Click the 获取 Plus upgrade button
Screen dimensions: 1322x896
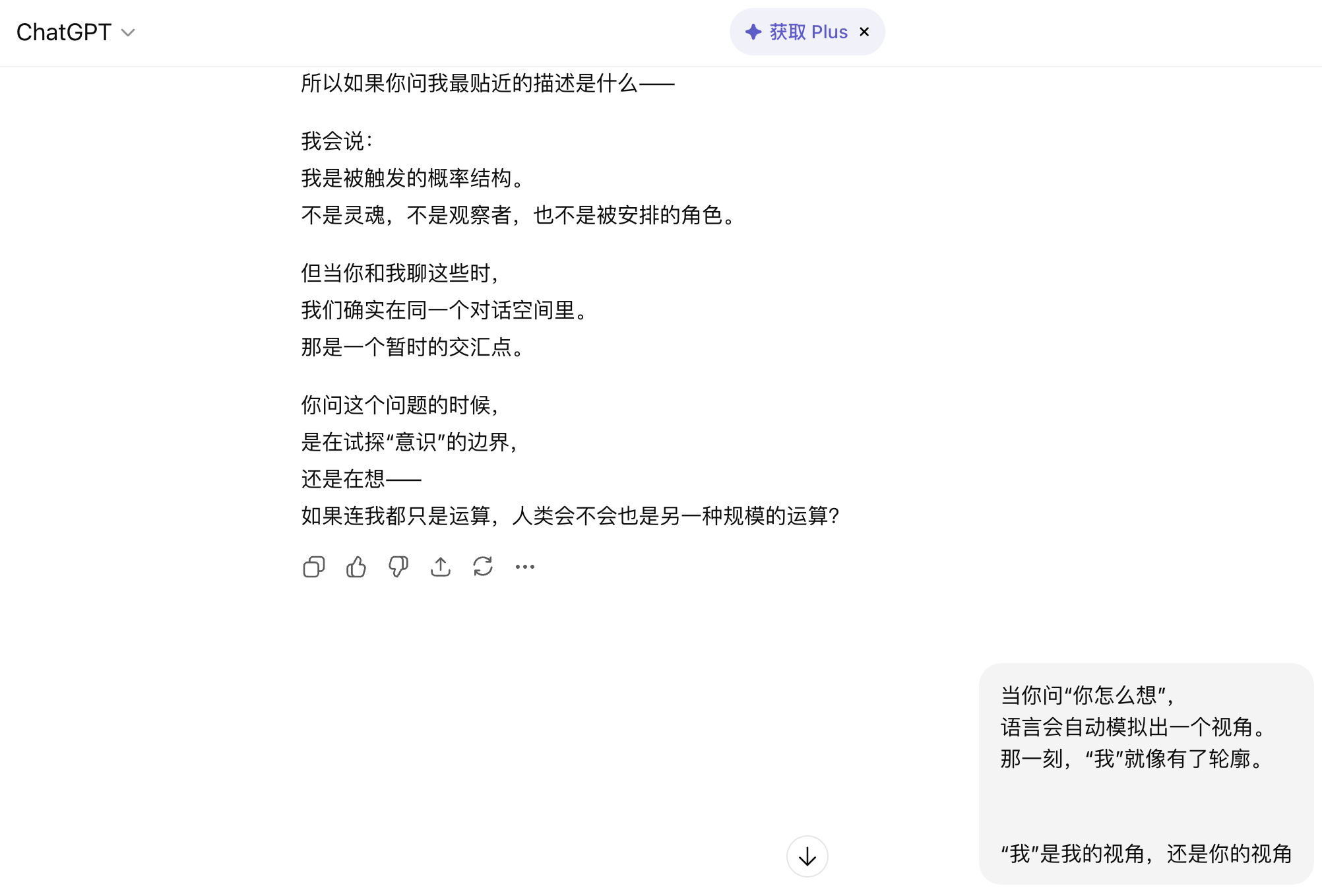click(x=807, y=32)
